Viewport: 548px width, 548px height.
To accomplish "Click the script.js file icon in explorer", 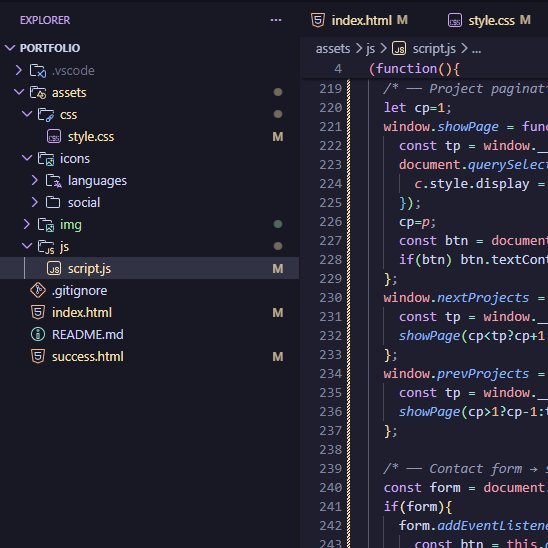I will point(54,268).
